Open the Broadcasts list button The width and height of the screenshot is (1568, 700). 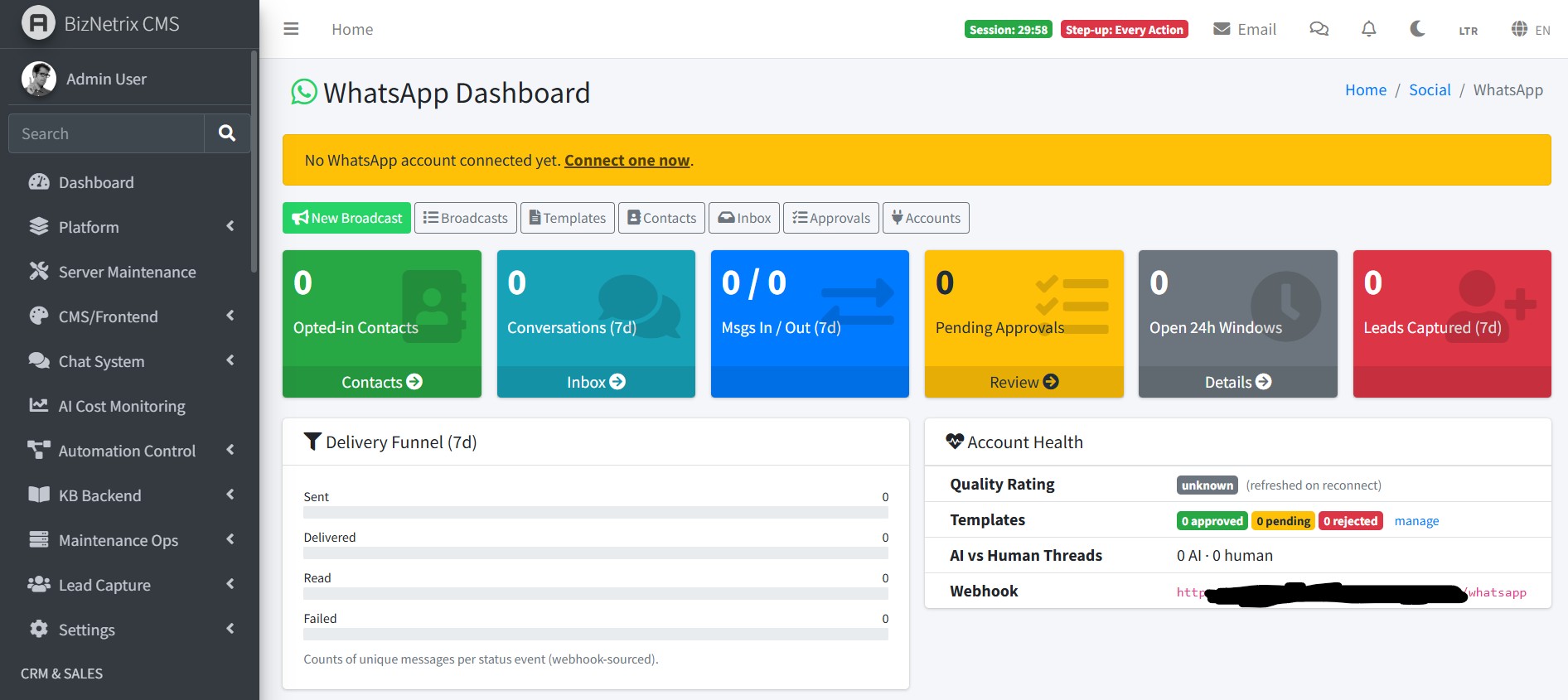(466, 218)
